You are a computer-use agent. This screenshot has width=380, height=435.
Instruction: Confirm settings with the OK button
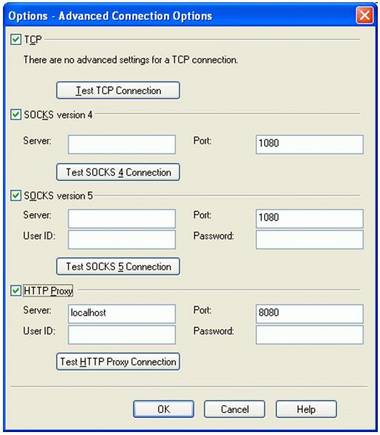(163, 409)
